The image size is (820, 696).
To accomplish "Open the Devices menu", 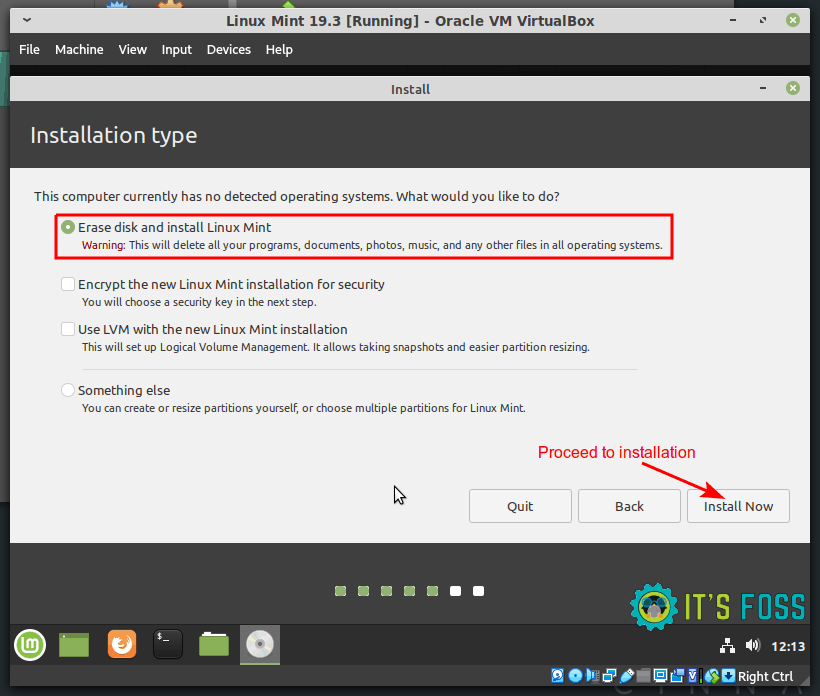I will click(228, 49).
